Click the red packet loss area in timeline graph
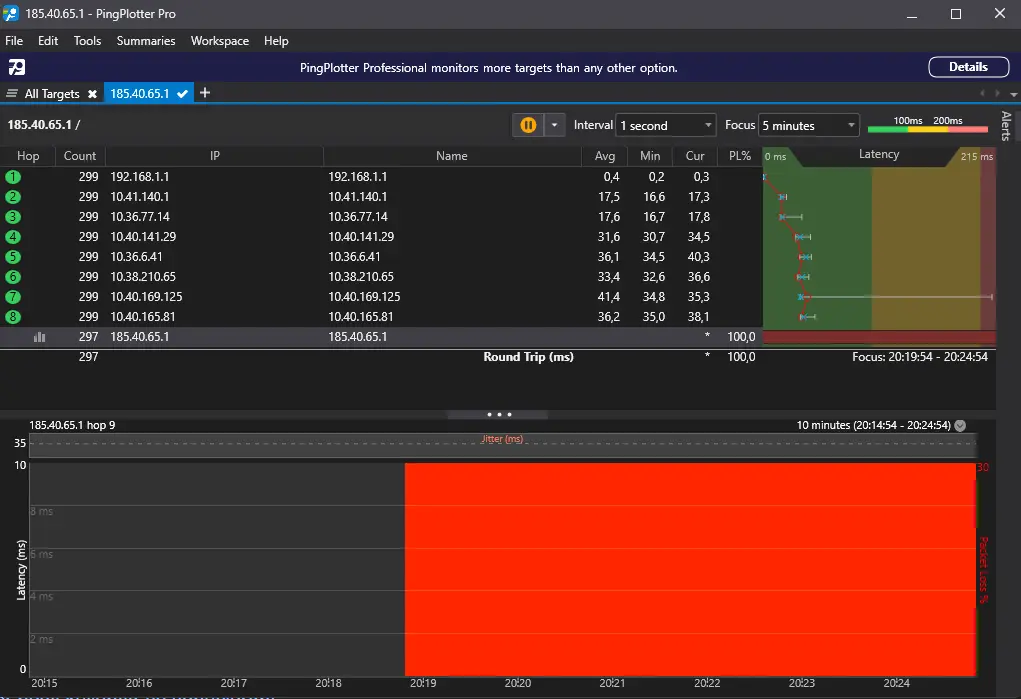The image size is (1021, 699). click(x=690, y=569)
